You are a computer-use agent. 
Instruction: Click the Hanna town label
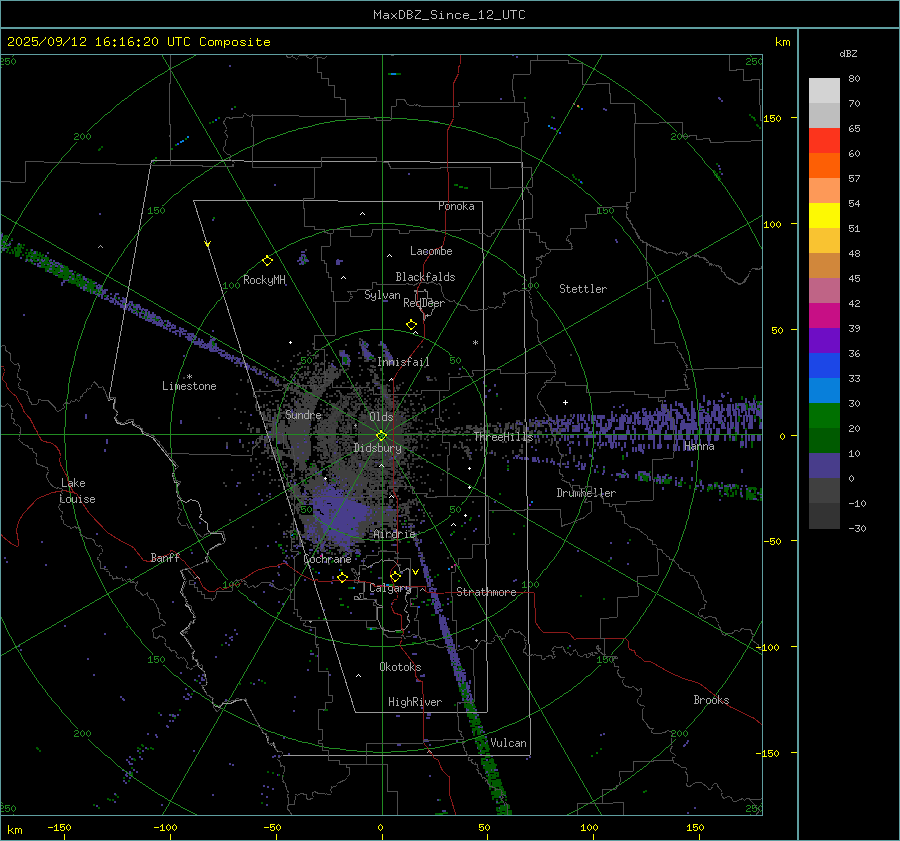[x=699, y=446]
